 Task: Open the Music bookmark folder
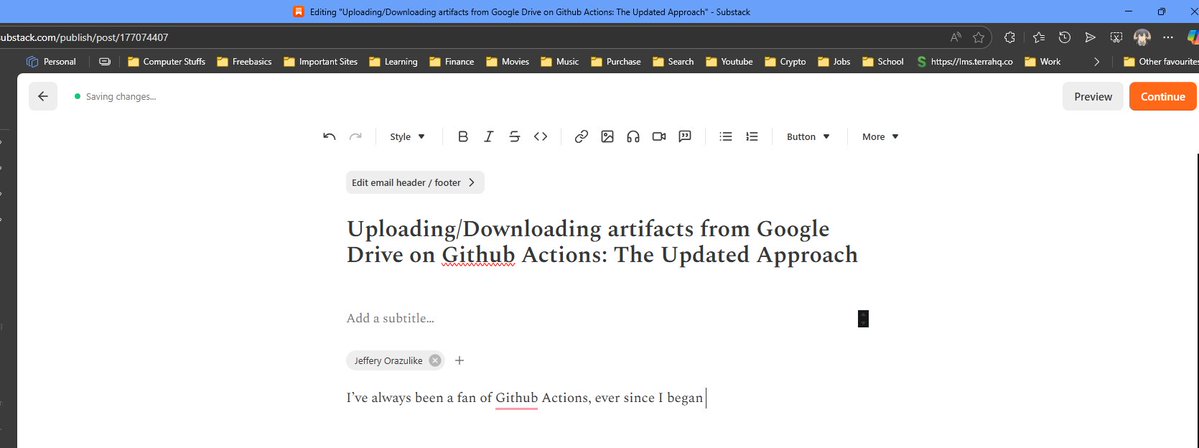click(560, 62)
